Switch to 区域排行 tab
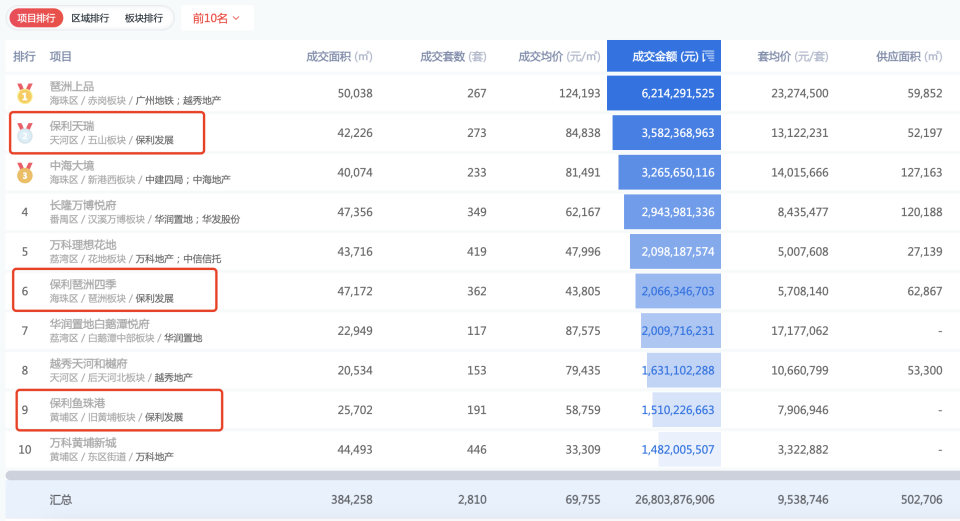This screenshot has width=960, height=521. [x=90, y=18]
